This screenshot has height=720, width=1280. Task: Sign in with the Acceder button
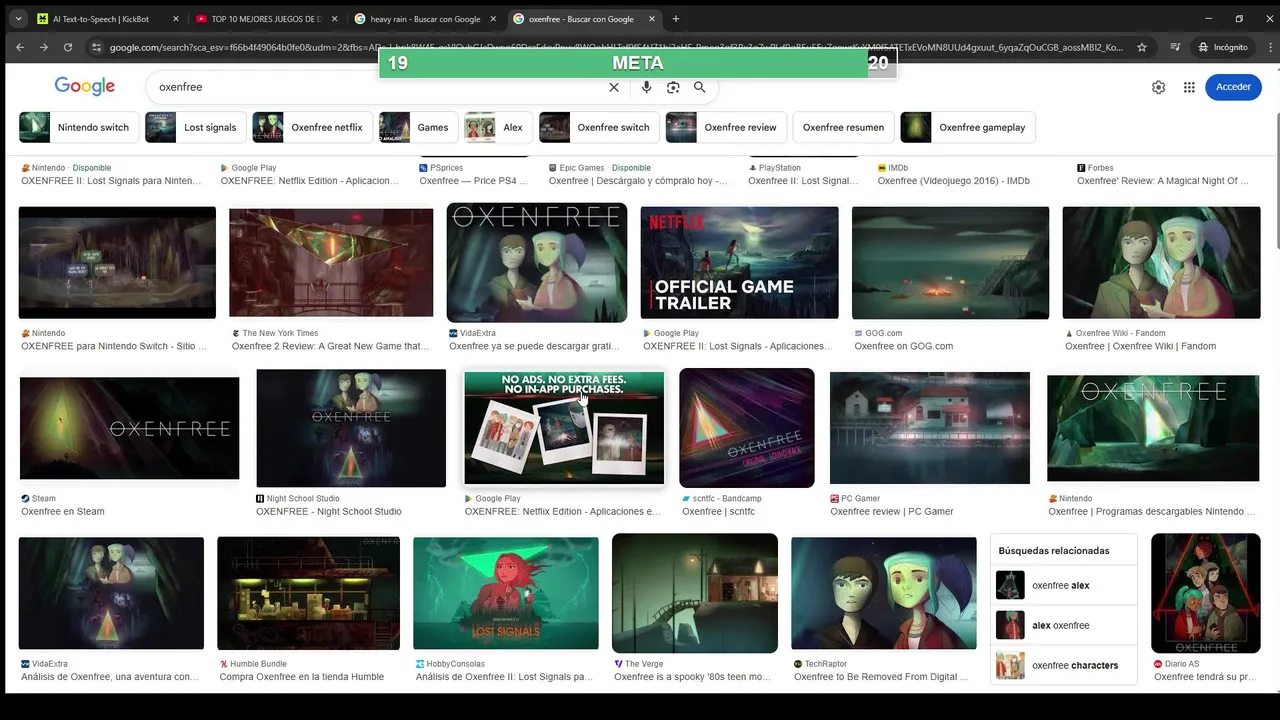coord(1233,87)
